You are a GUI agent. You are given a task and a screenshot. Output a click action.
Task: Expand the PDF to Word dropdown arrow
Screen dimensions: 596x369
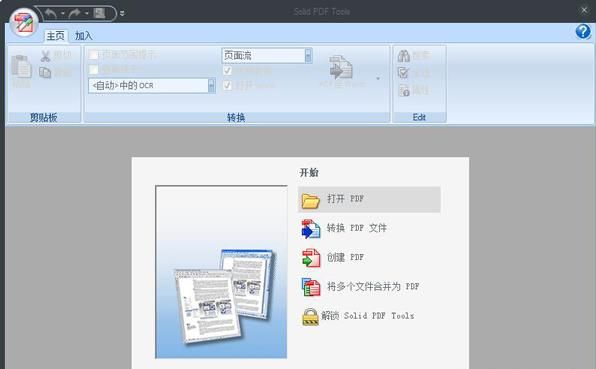pyautogui.click(x=378, y=79)
